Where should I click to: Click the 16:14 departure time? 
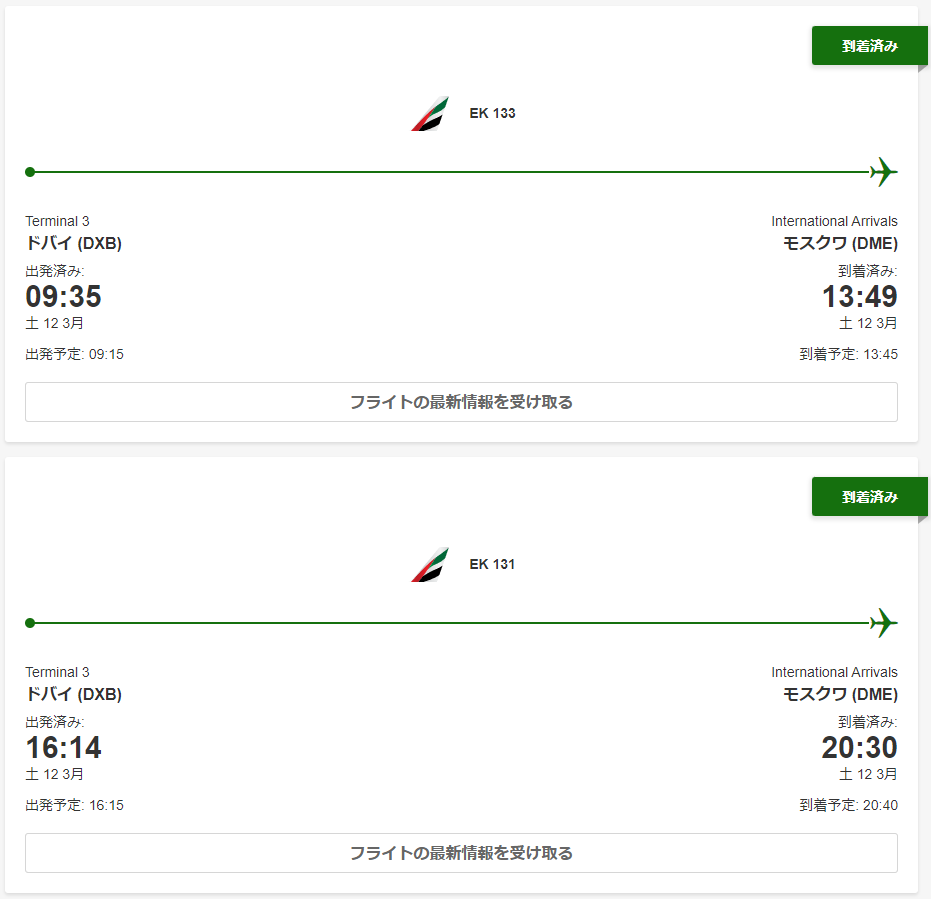63,748
